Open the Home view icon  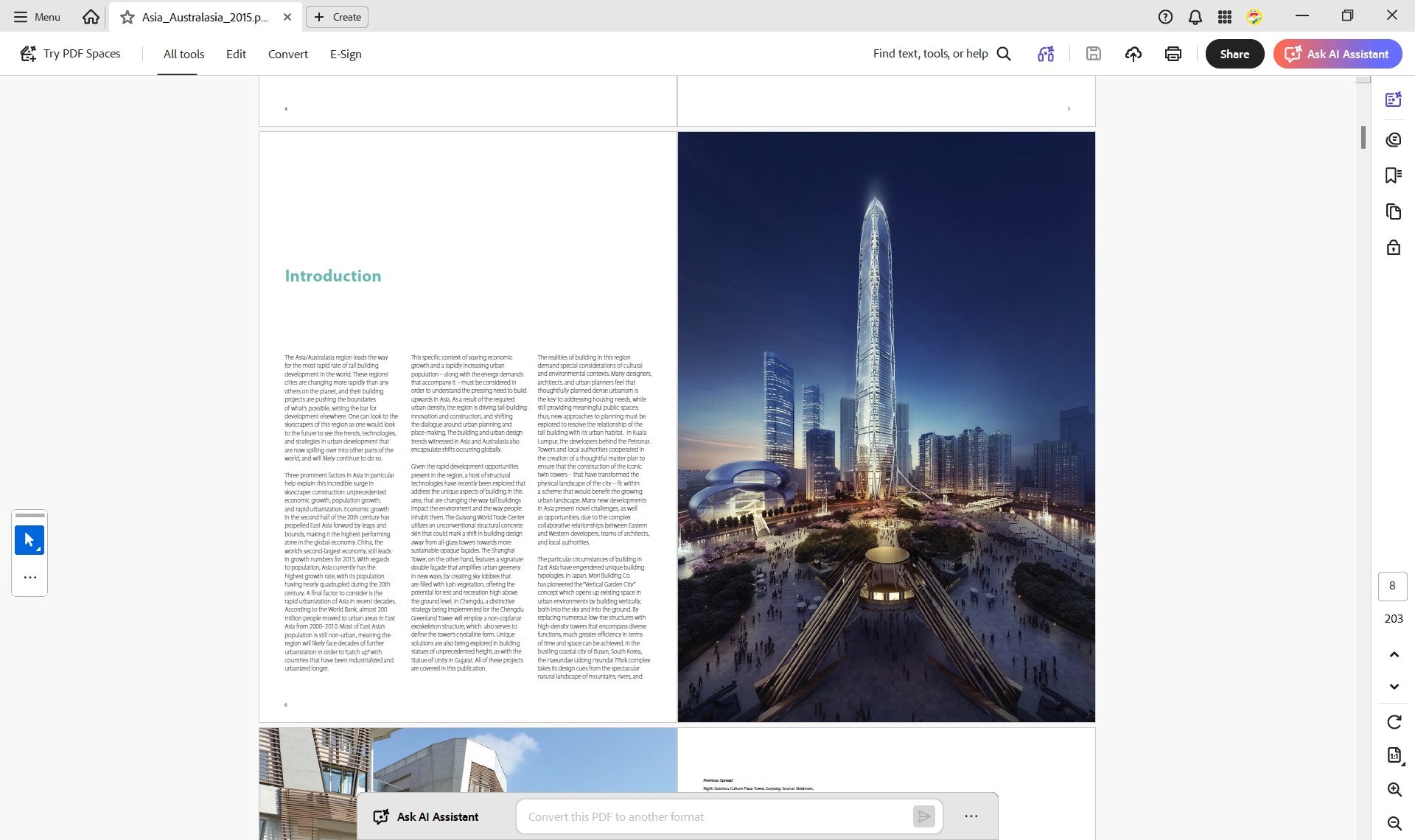[91, 16]
